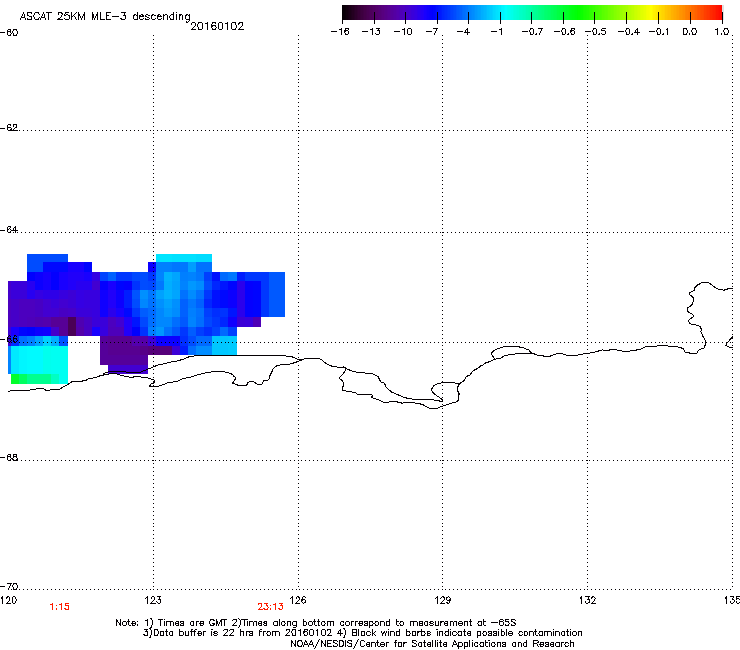Click the latitude label -68

click(x=9, y=458)
